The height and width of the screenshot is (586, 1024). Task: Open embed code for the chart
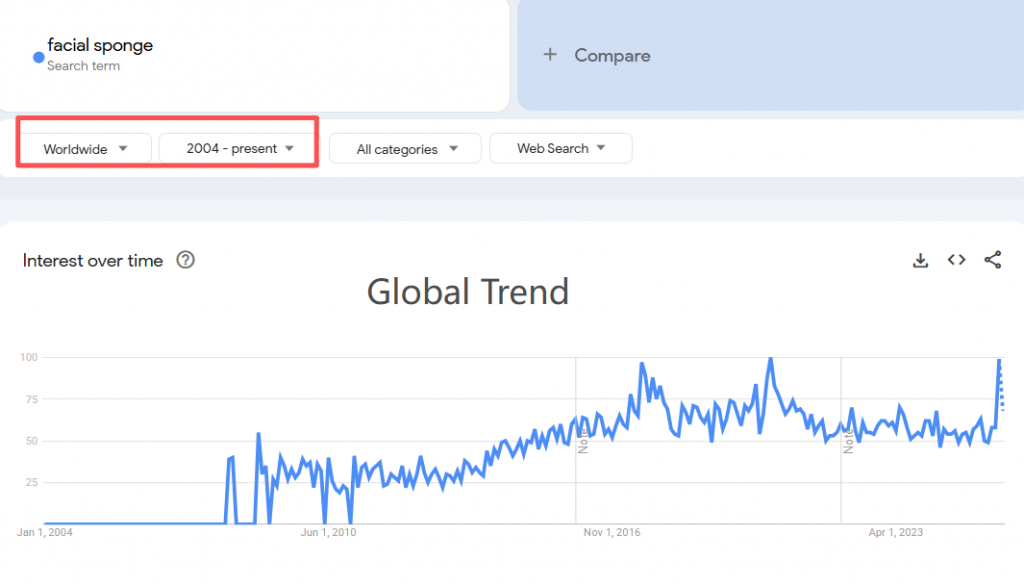point(956,260)
